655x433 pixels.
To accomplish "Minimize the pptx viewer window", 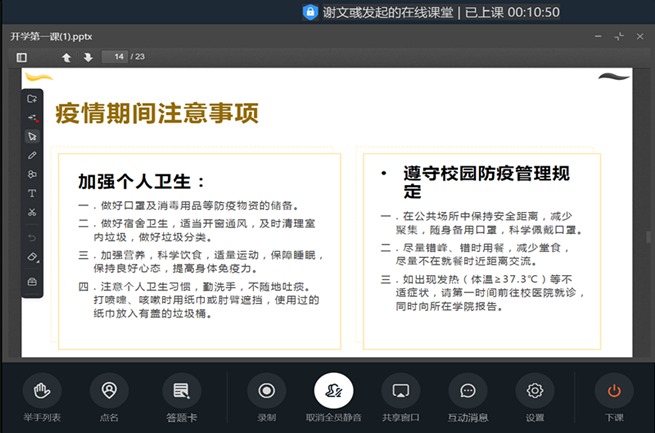I will [598, 37].
